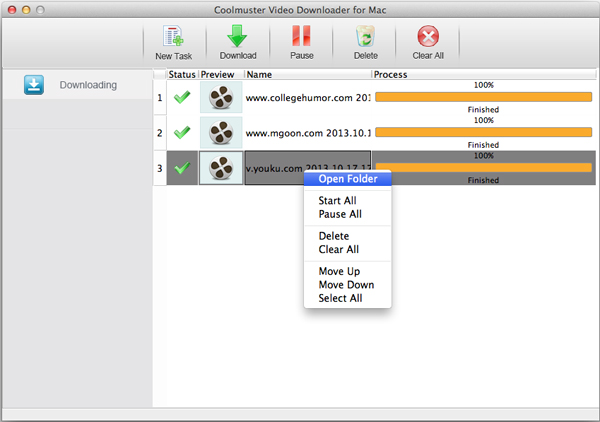
Task: Click the green checkmark for youku row
Action: coord(182,168)
